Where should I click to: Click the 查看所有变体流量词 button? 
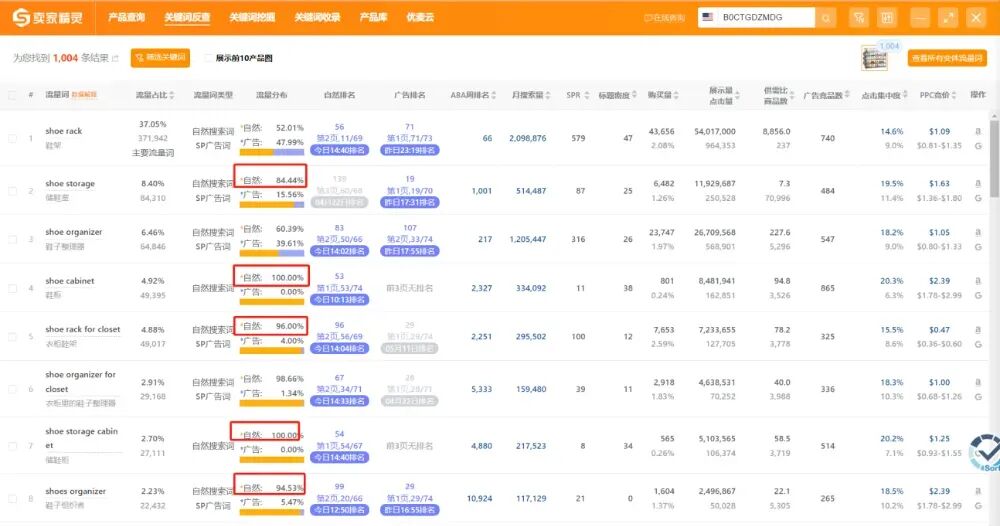click(x=947, y=58)
